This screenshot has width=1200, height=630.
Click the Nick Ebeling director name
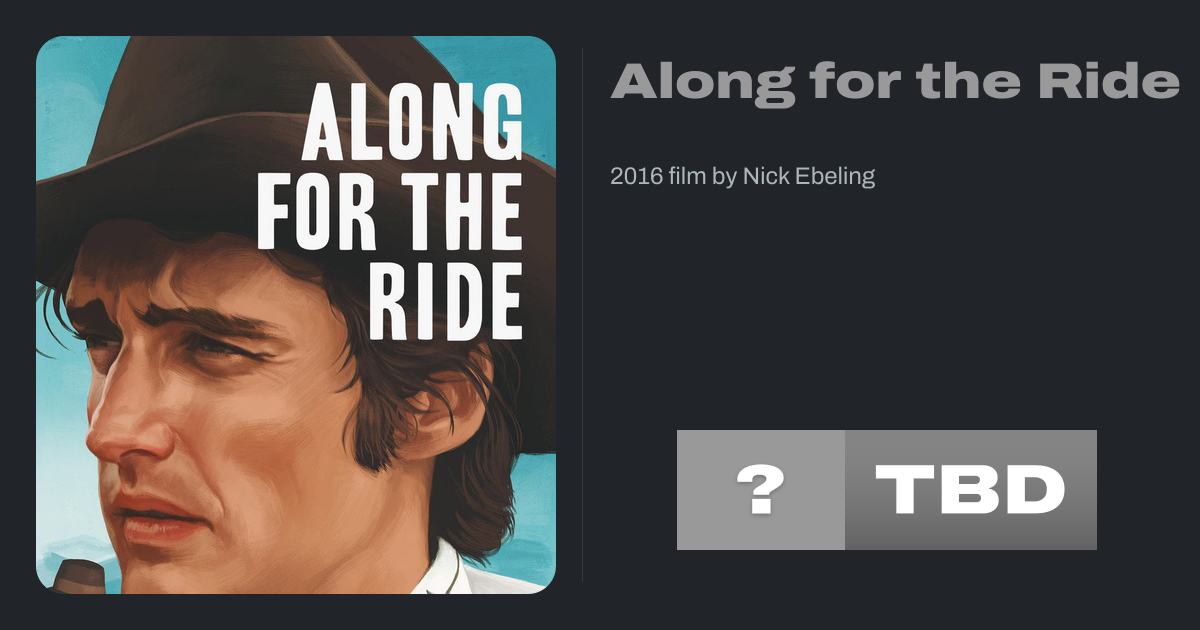pos(808,177)
